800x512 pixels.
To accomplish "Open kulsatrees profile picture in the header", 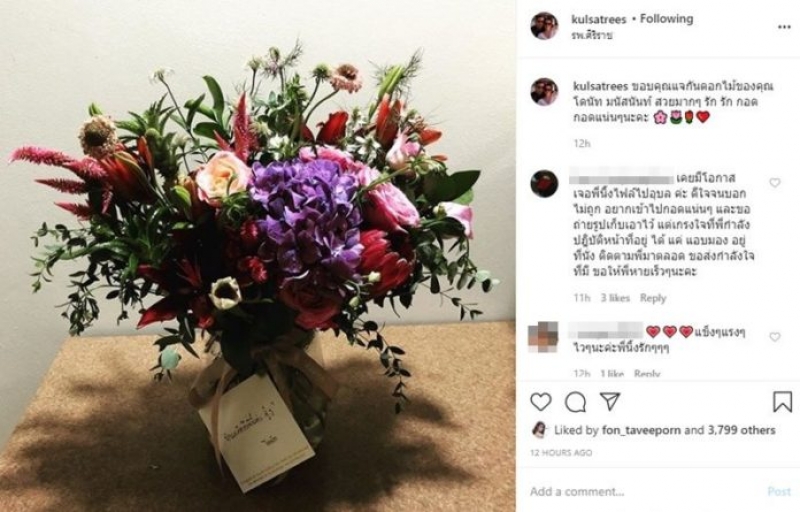I will point(544,26).
